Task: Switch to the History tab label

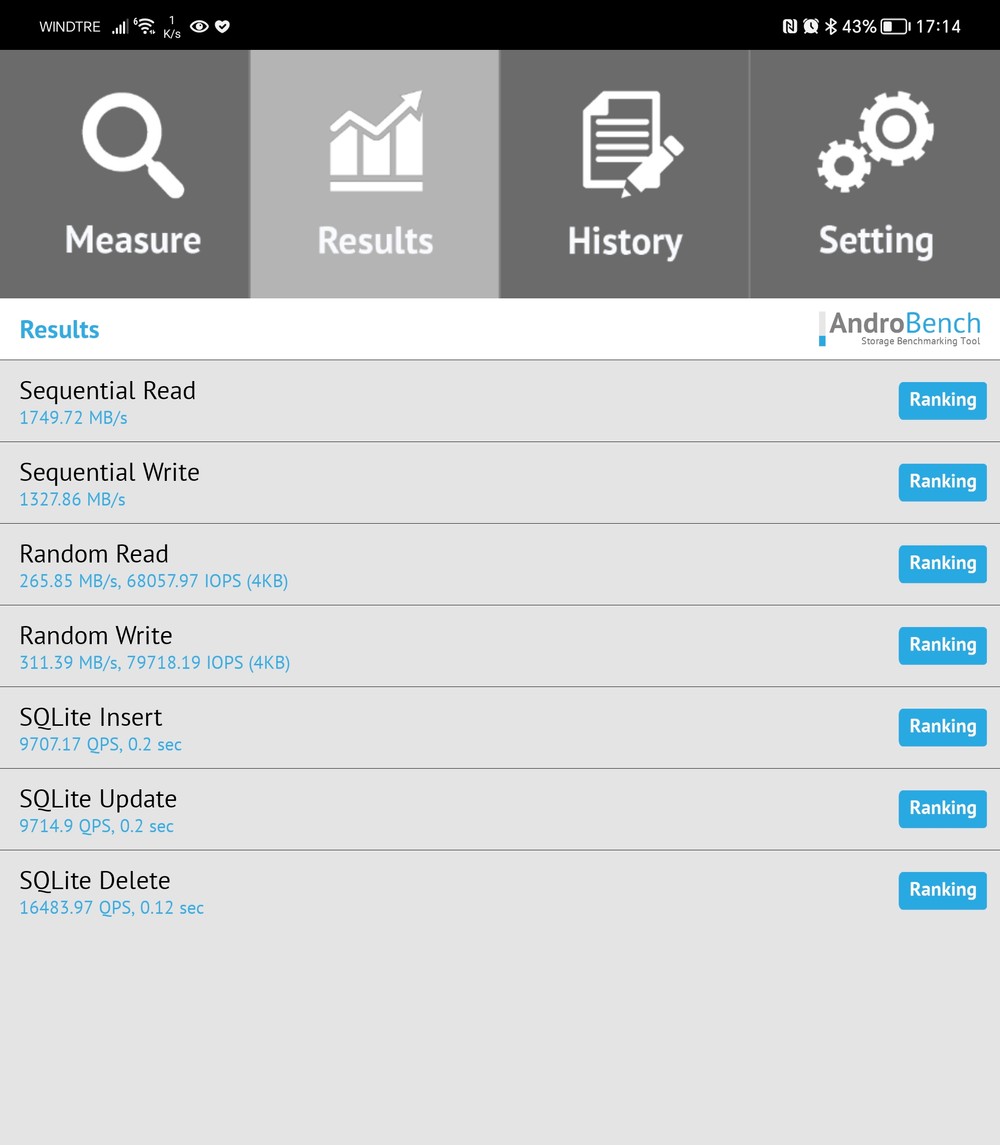Action: click(625, 242)
